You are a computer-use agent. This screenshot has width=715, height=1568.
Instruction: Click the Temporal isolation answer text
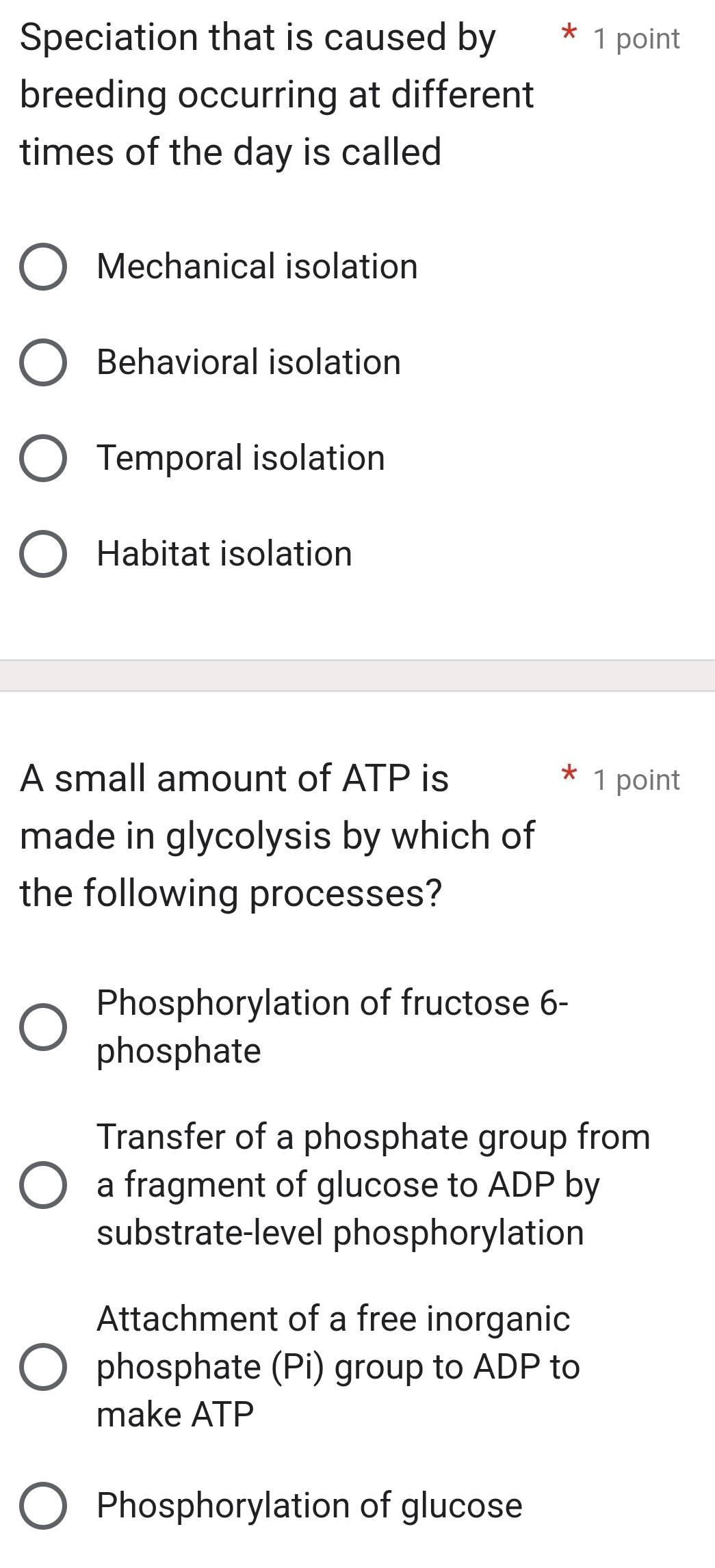pyautogui.click(x=239, y=458)
